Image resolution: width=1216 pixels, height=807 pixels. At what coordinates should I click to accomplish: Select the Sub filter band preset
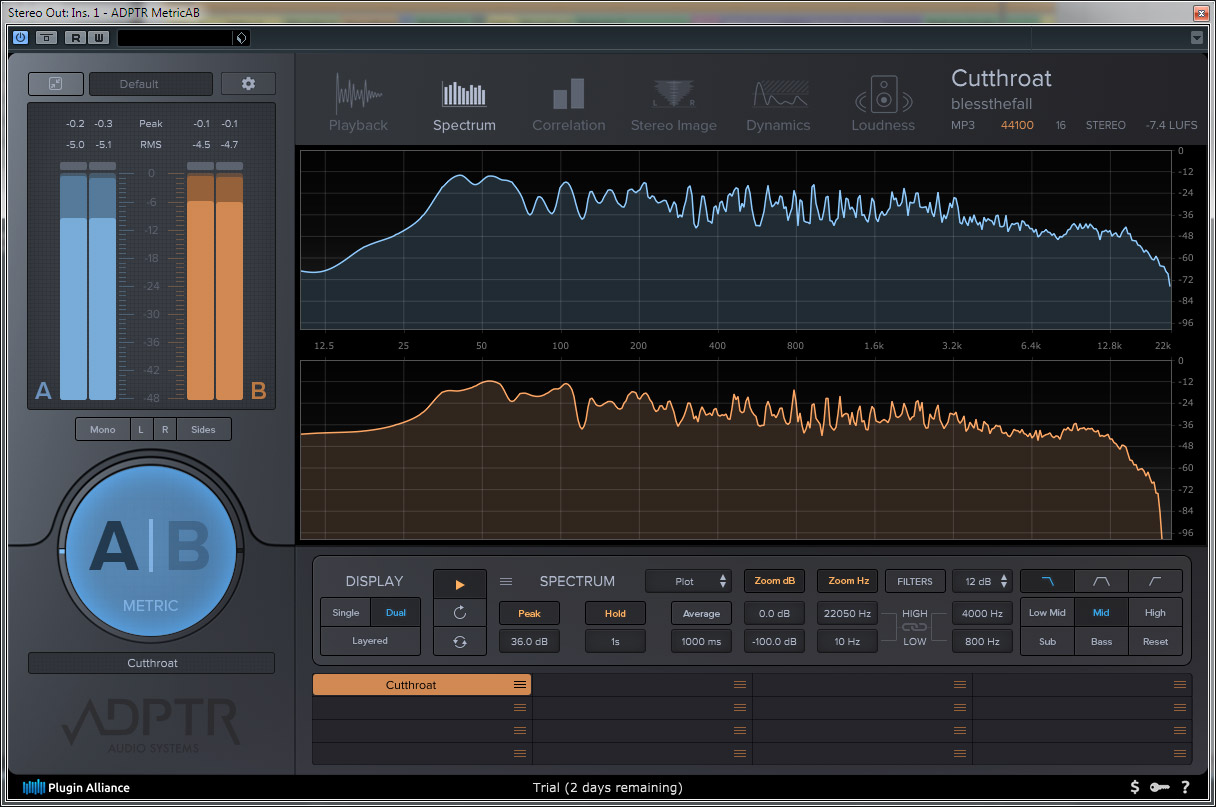(1047, 642)
